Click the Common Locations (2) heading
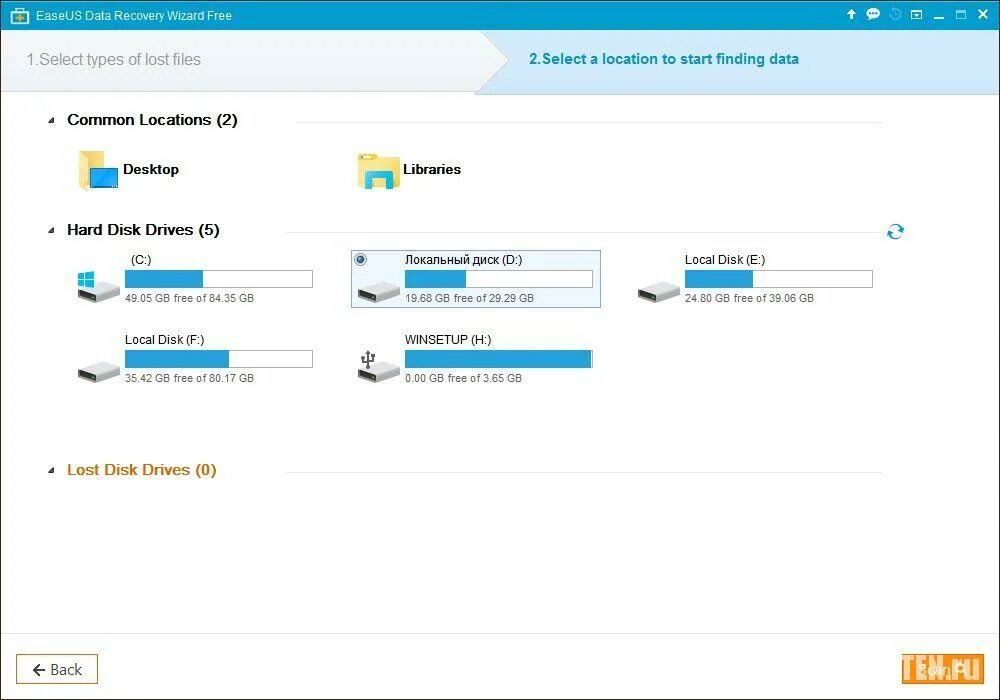The height and width of the screenshot is (700, 1000). [x=152, y=120]
